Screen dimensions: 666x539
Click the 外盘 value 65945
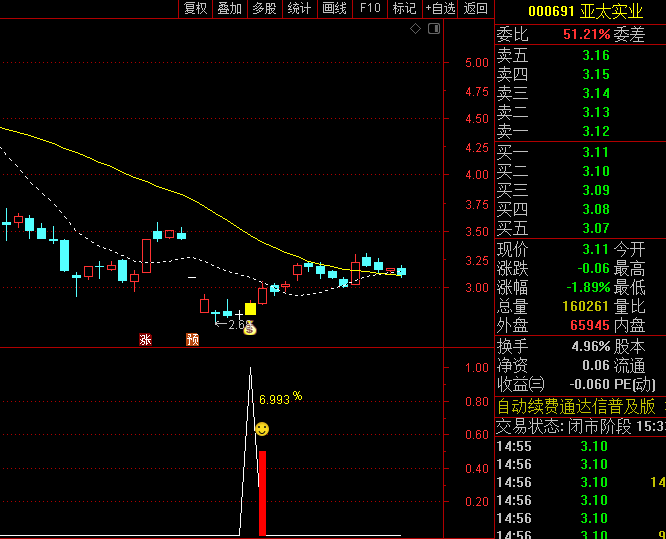tap(590, 325)
